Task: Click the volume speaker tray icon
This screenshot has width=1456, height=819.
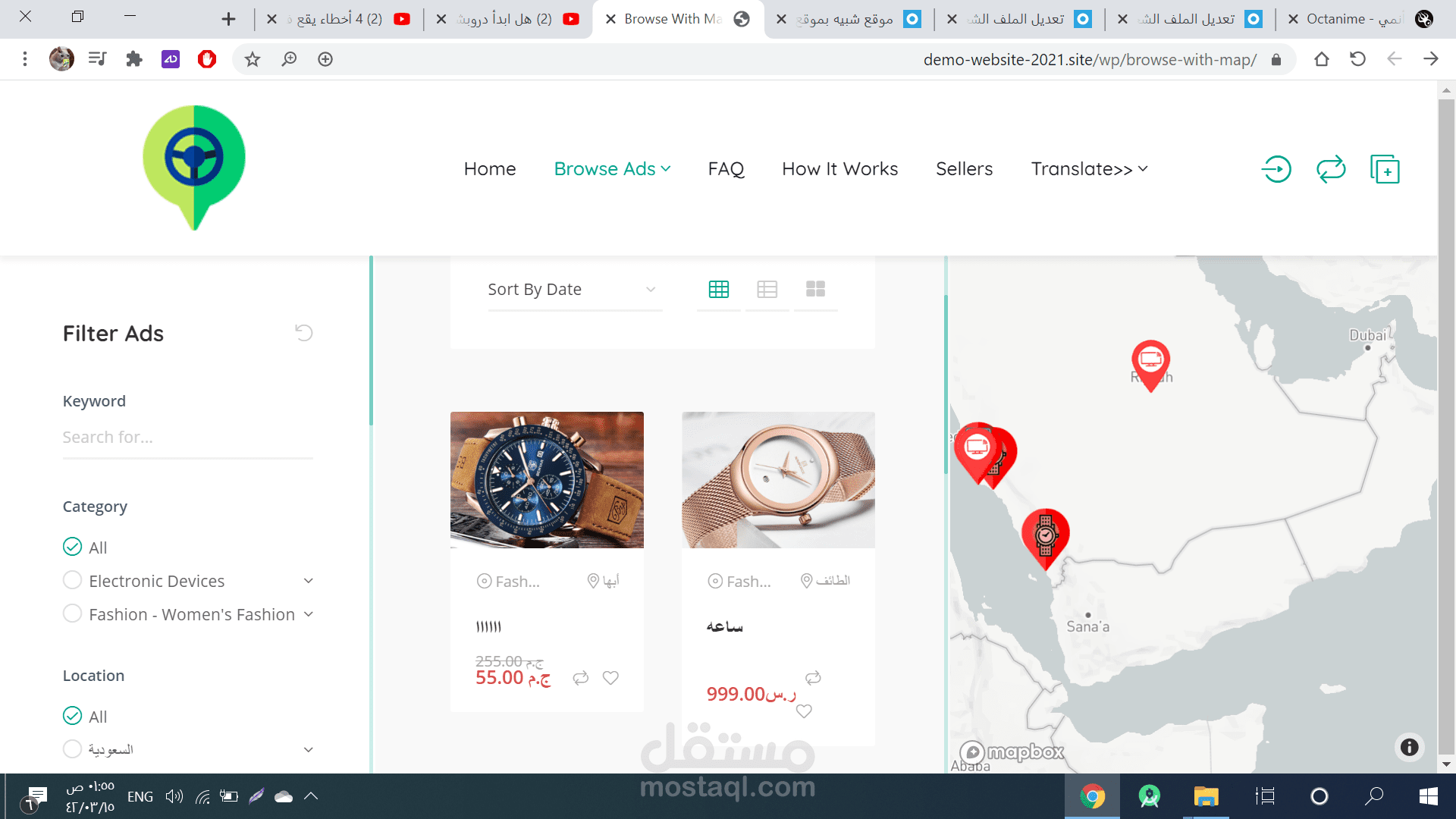Action: tap(174, 796)
